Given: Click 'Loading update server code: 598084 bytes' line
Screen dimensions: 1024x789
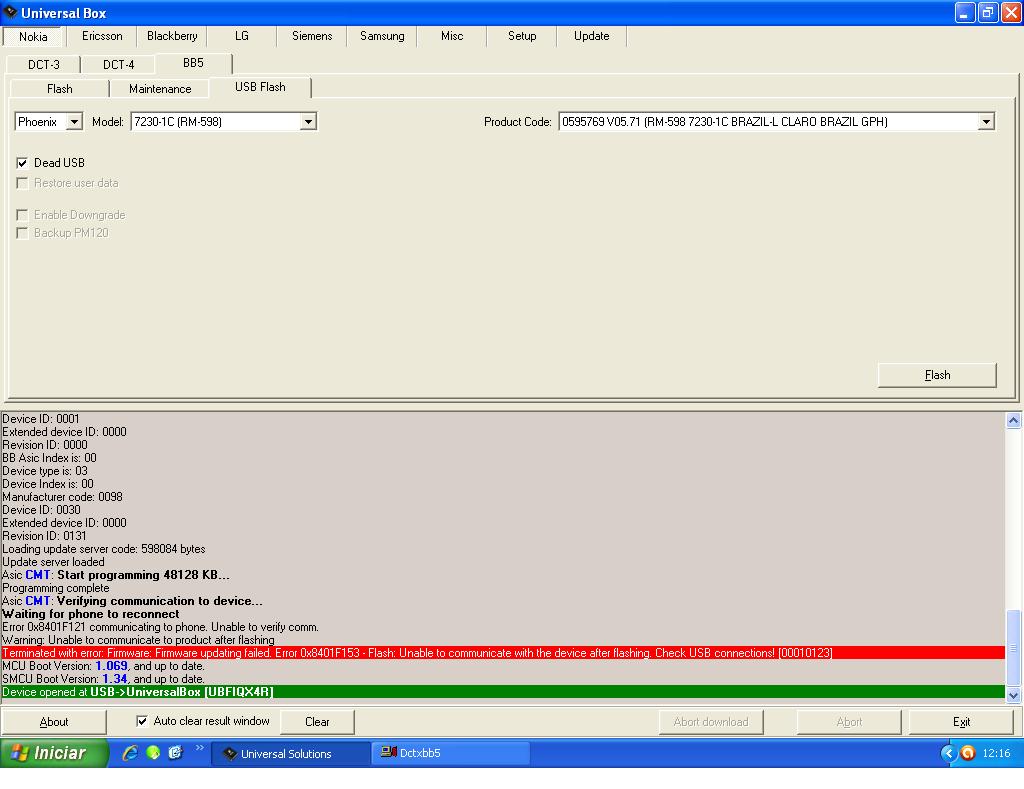Looking at the screenshot, I should [x=104, y=549].
